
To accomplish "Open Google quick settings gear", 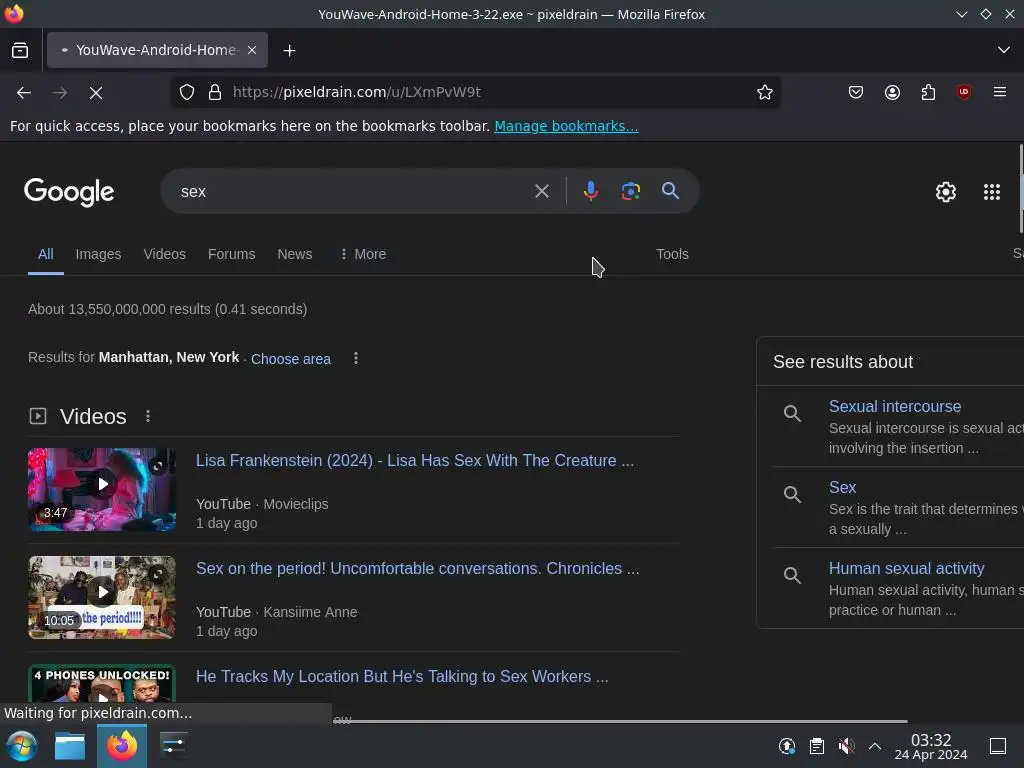I will (946, 192).
